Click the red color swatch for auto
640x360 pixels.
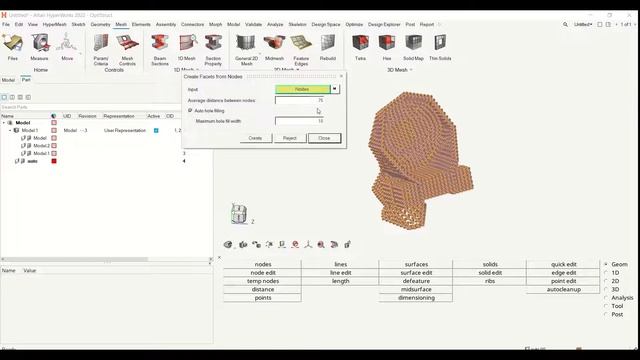(54, 161)
